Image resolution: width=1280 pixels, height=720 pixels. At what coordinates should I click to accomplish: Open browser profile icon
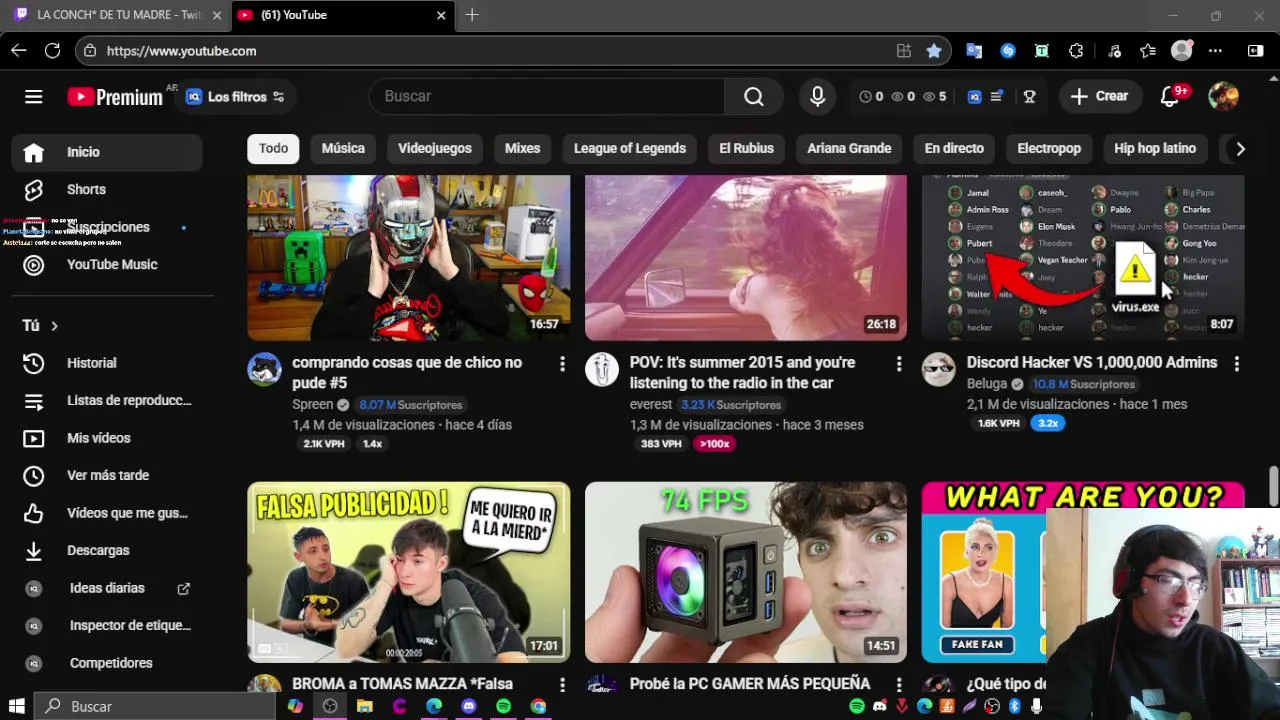click(x=1182, y=51)
